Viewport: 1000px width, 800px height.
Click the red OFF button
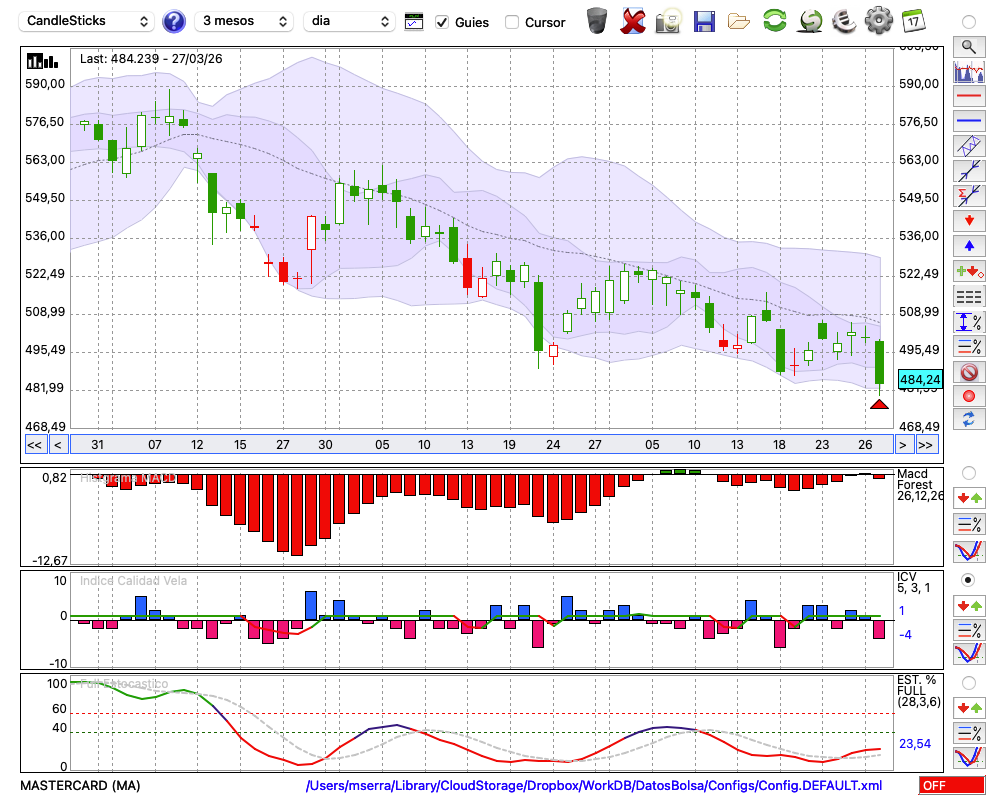[951, 786]
